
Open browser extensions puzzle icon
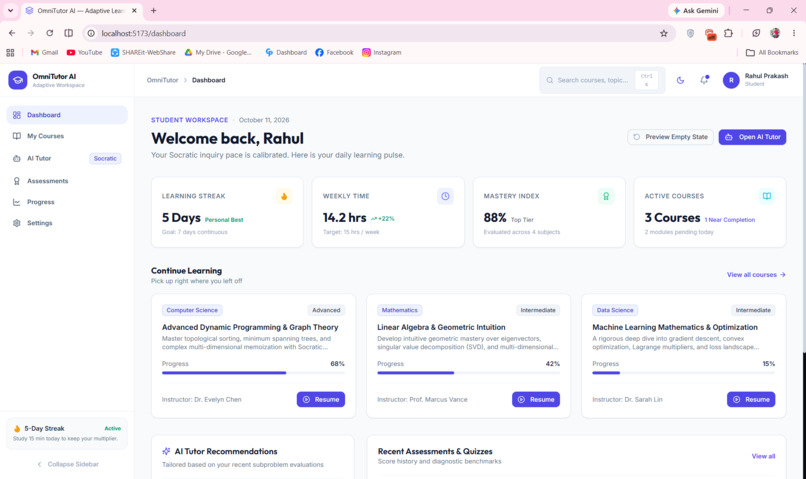click(x=728, y=33)
